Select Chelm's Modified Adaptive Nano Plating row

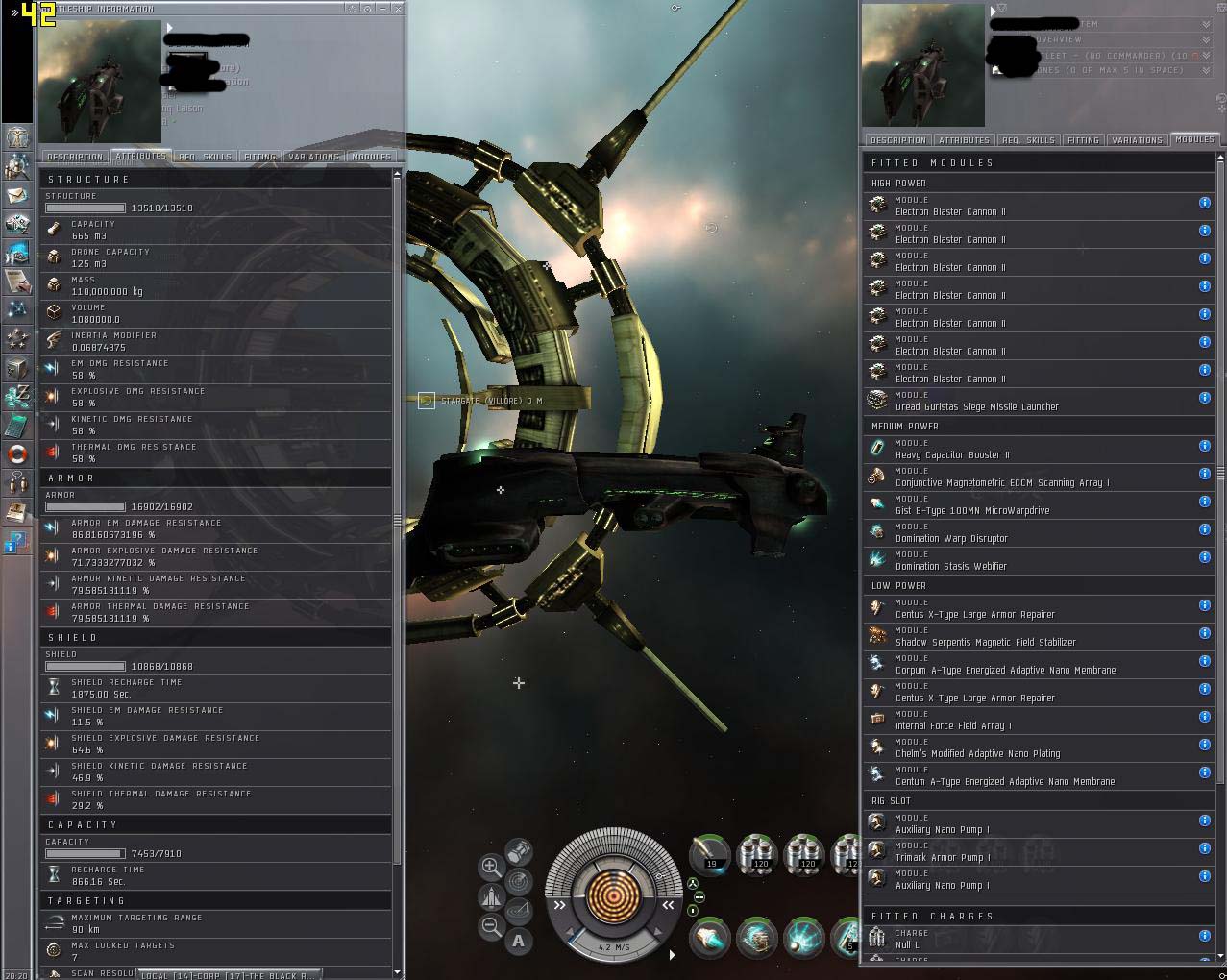coord(1039,748)
